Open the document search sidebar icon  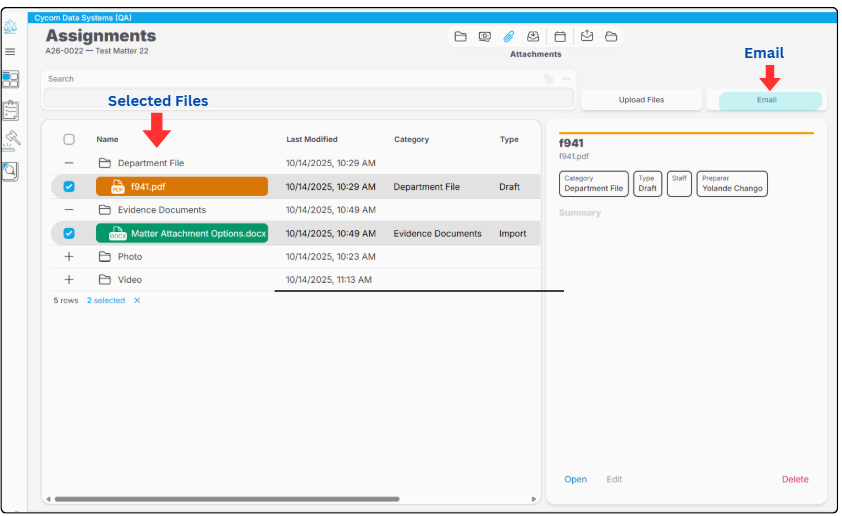tap(10, 171)
